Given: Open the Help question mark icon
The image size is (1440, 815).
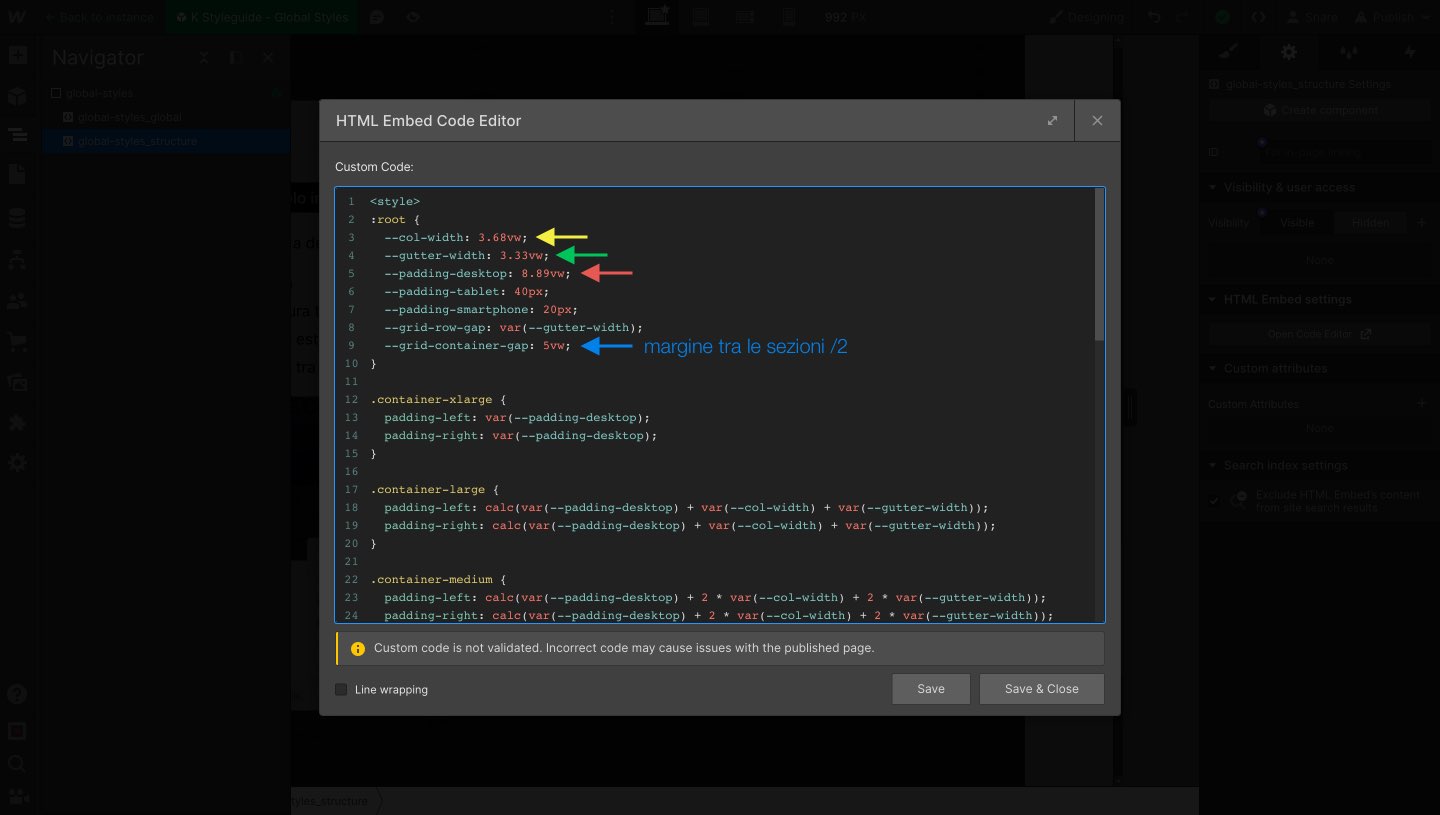Looking at the screenshot, I should pos(17,694).
